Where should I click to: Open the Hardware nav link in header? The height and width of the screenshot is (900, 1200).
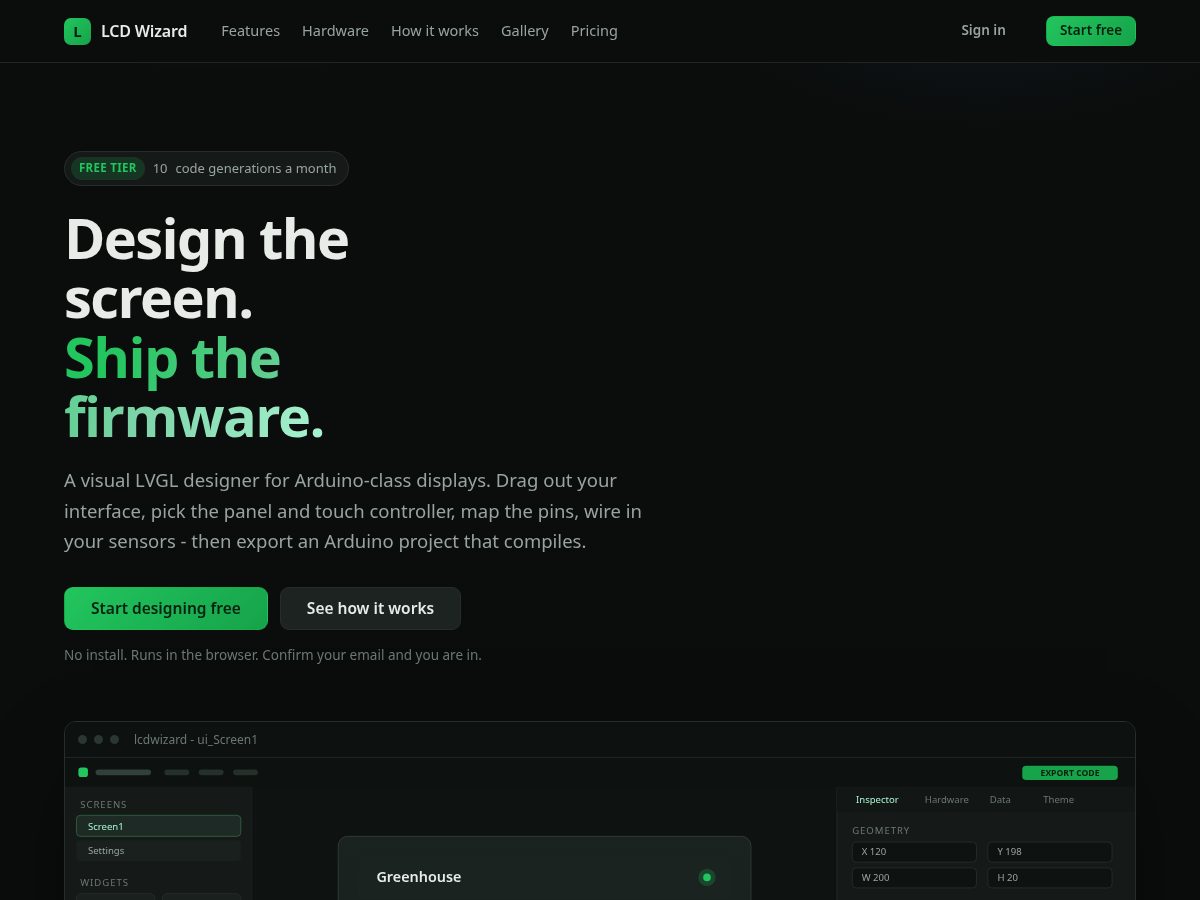click(335, 31)
